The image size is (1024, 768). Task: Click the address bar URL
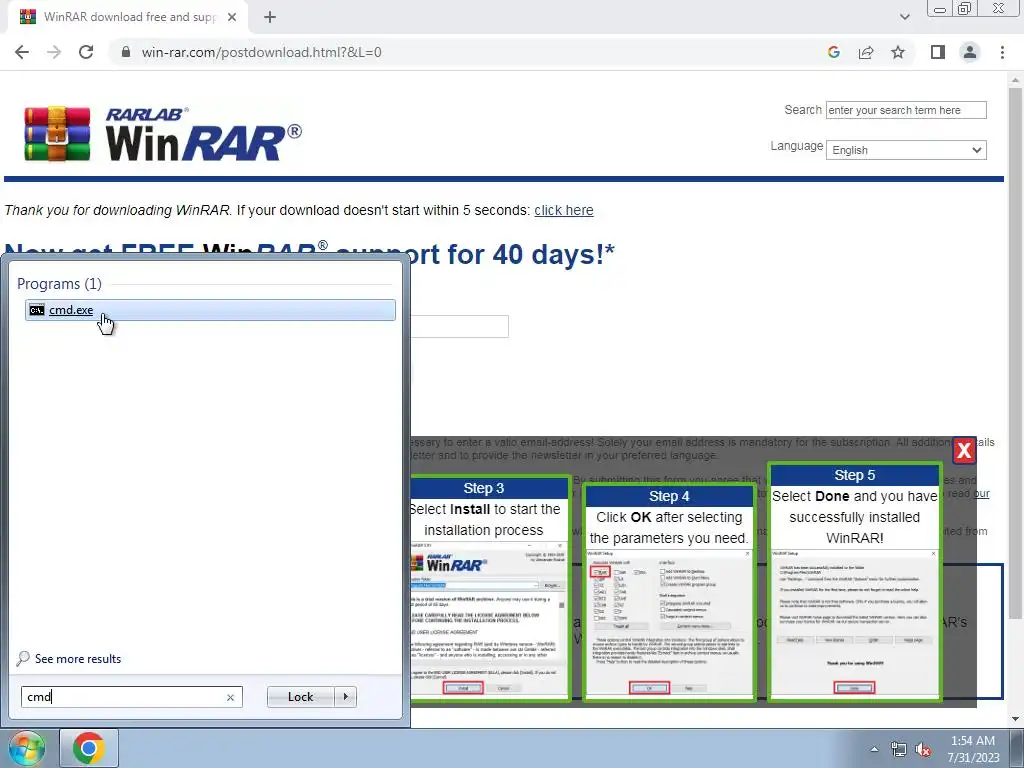261,52
